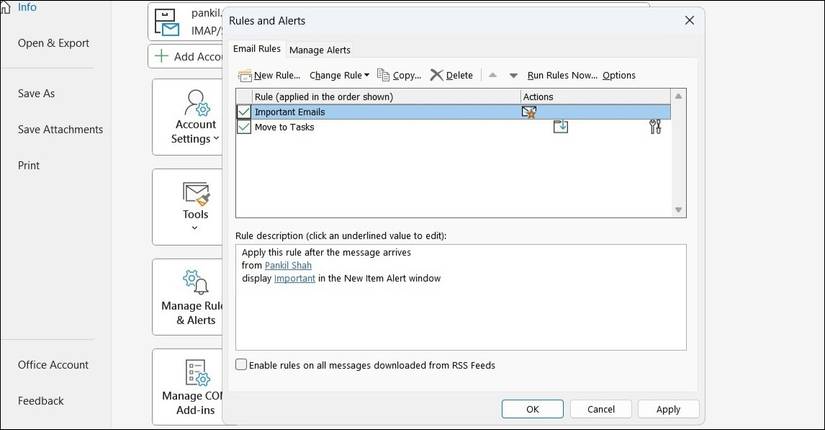Click the Run Rules Now button
Screen dimensions: 825x430
pyautogui.click(x=561, y=75)
